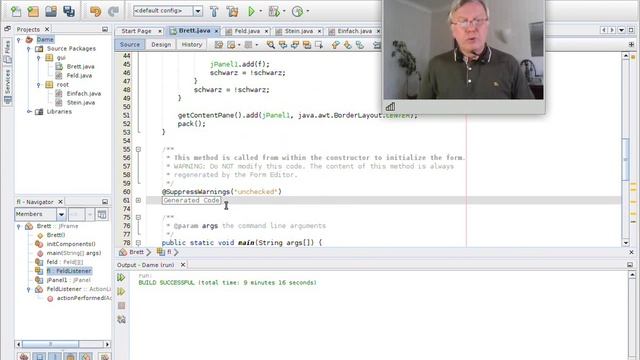Click the Profile Project clock icon
Screen dimensions: 640x360
click(x=298, y=11)
